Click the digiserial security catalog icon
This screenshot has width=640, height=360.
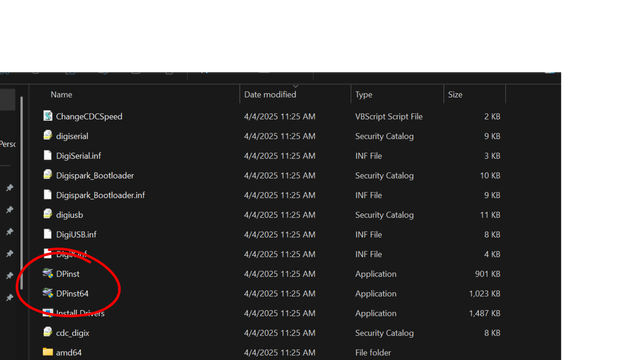click(48, 136)
